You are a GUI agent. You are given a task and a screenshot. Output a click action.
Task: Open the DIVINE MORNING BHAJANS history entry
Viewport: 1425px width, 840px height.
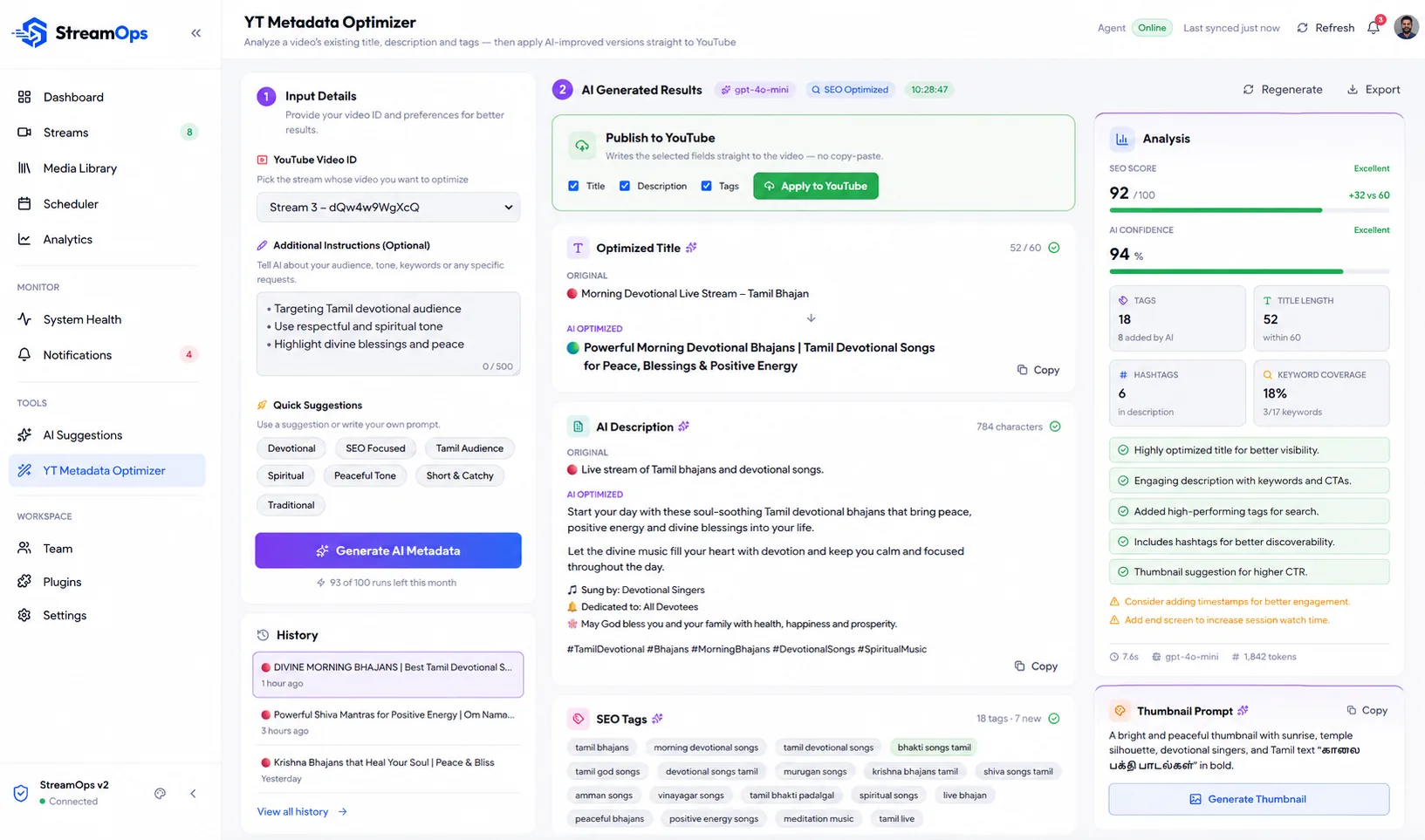(x=388, y=675)
